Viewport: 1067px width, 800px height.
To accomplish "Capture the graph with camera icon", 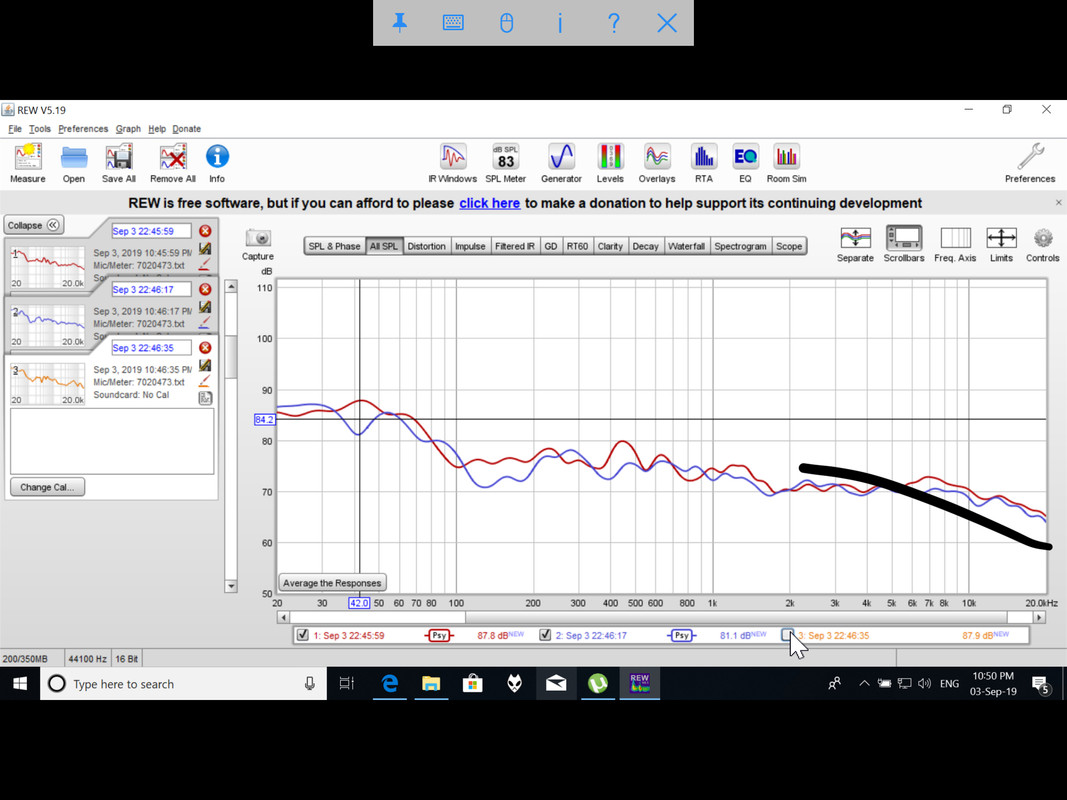I will [258, 238].
